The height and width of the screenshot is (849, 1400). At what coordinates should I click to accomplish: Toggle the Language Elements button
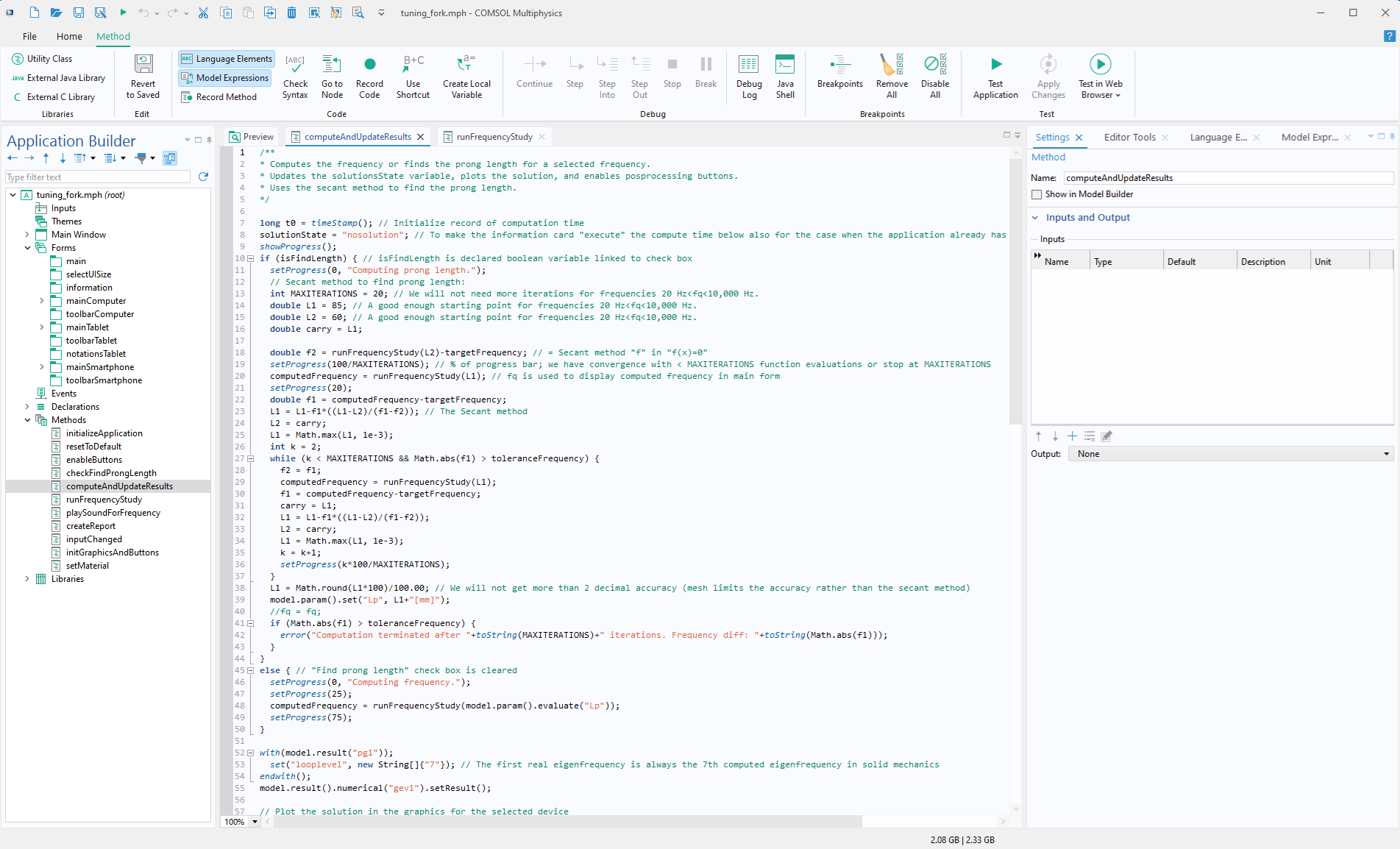[x=227, y=59]
